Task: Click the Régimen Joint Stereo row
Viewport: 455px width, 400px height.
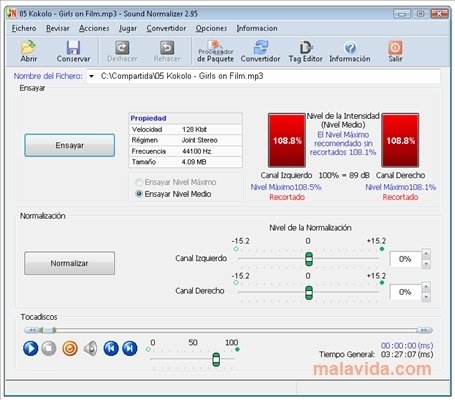Action: pos(185,140)
